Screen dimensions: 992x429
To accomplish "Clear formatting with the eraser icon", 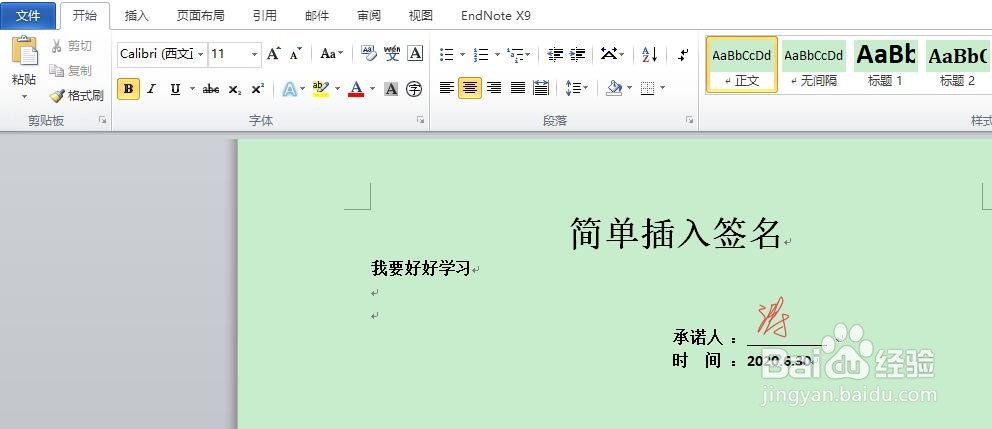I will 368,54.
